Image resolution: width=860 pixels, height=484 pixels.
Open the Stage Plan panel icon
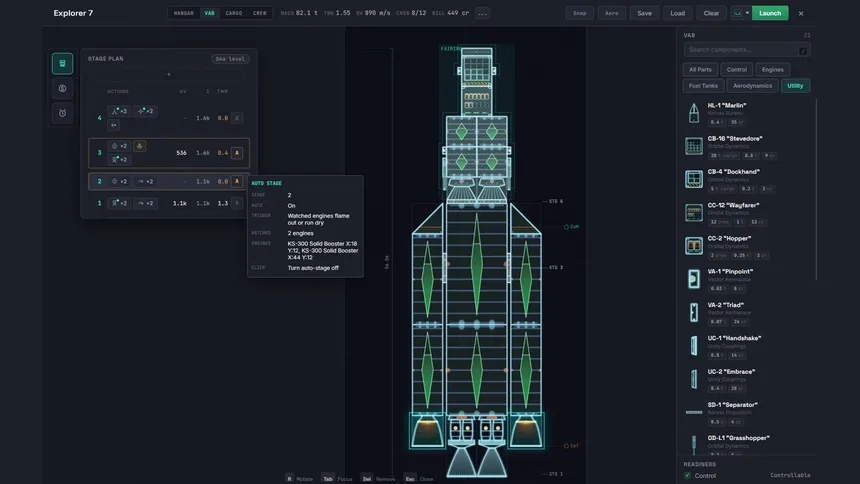63,63
